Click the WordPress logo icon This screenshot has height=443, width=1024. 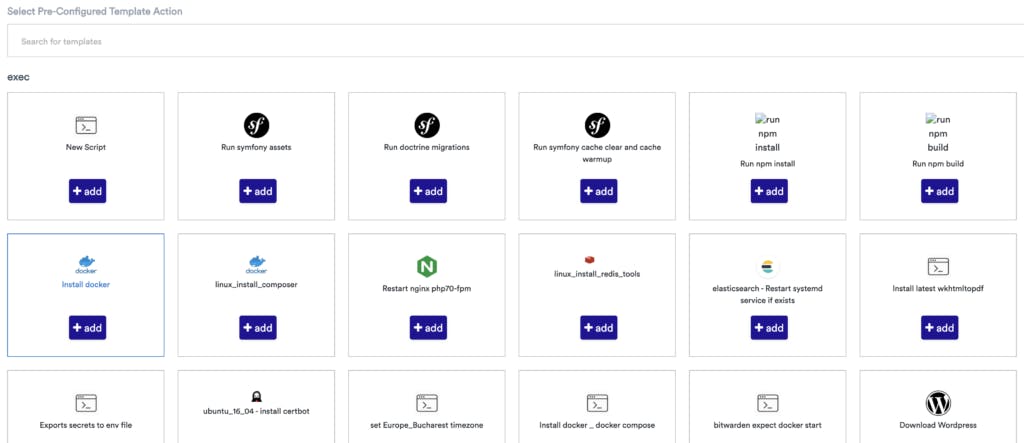(x=938, y=402)
